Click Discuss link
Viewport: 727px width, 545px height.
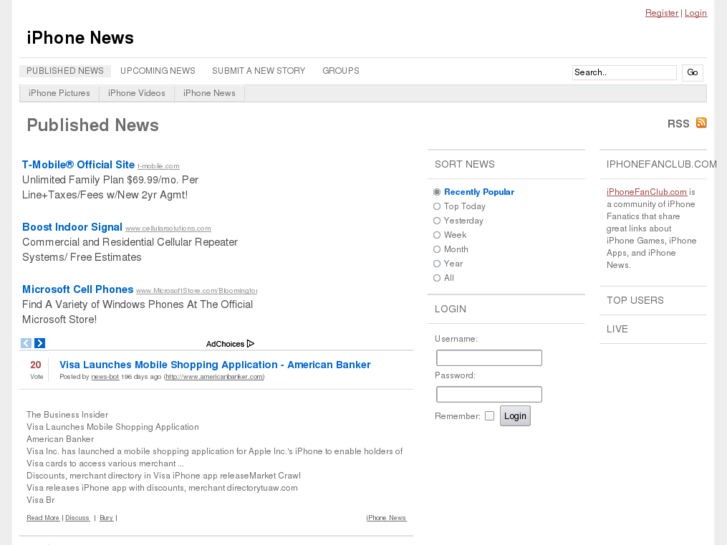[x=77, y=518]
